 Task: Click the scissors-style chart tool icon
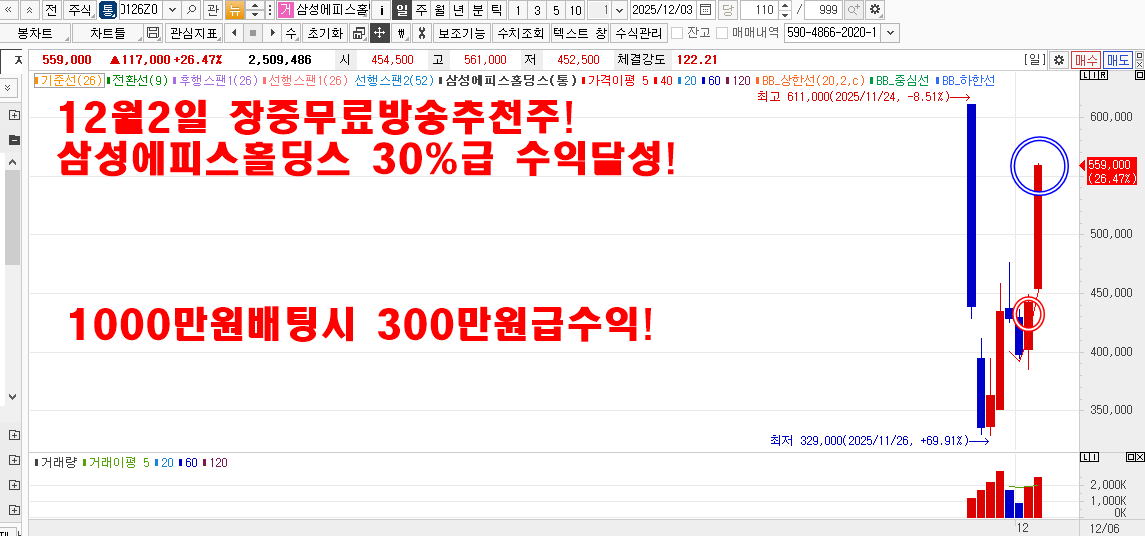point(422,33)
